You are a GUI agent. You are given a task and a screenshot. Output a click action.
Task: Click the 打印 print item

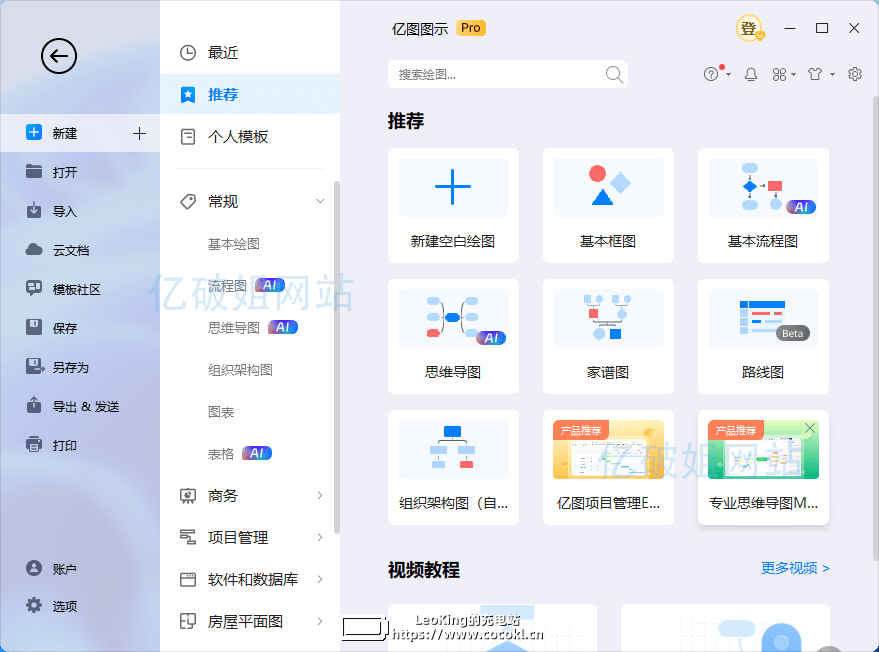[x=80, y=445]
